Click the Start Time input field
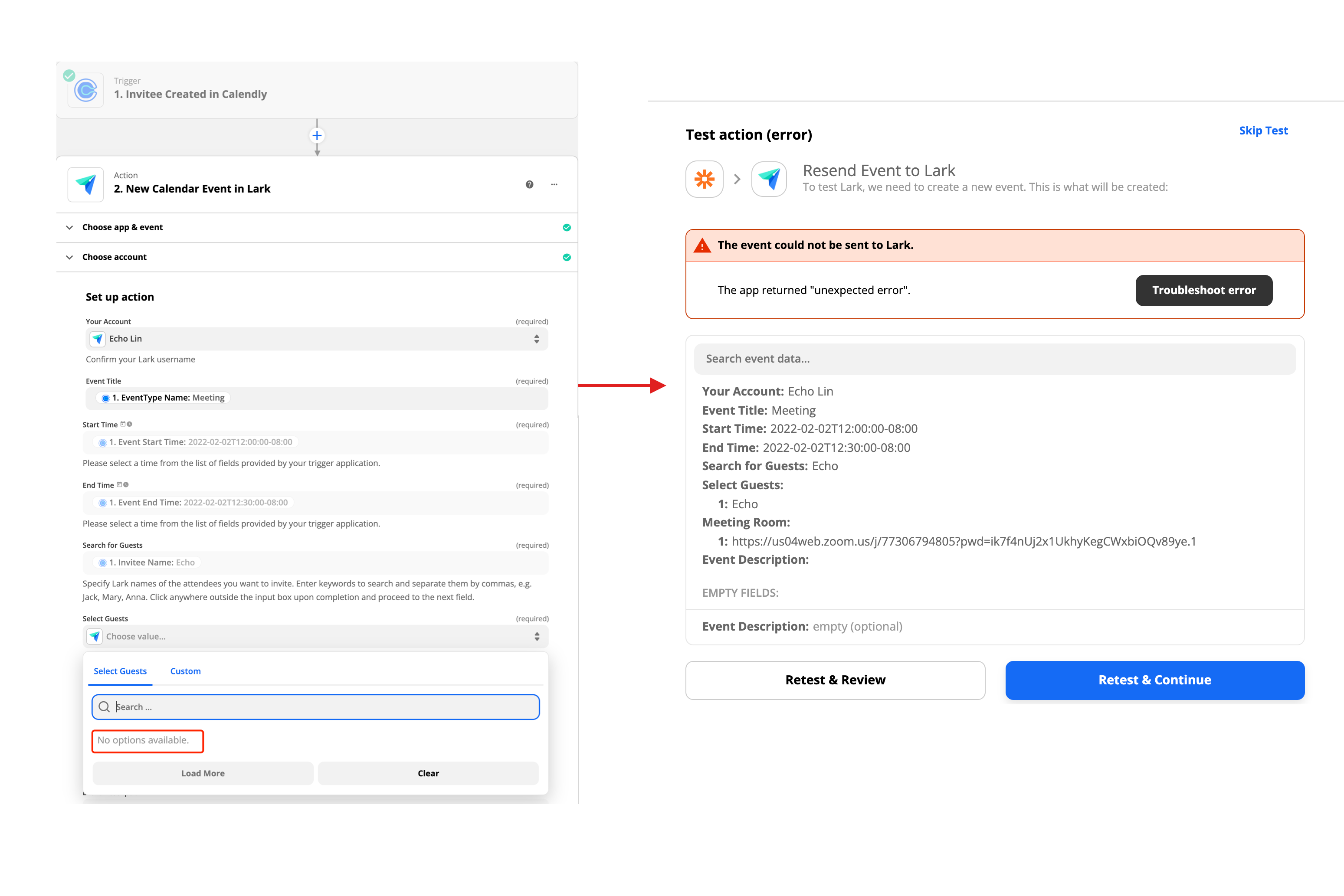1344x896 pixels. coord(315,442)
